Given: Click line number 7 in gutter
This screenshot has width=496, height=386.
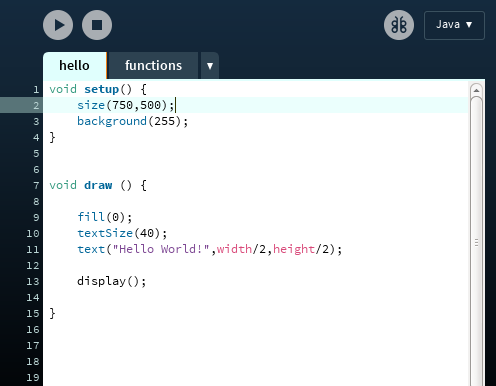Looking at the screenshot, I should [36, 185].
